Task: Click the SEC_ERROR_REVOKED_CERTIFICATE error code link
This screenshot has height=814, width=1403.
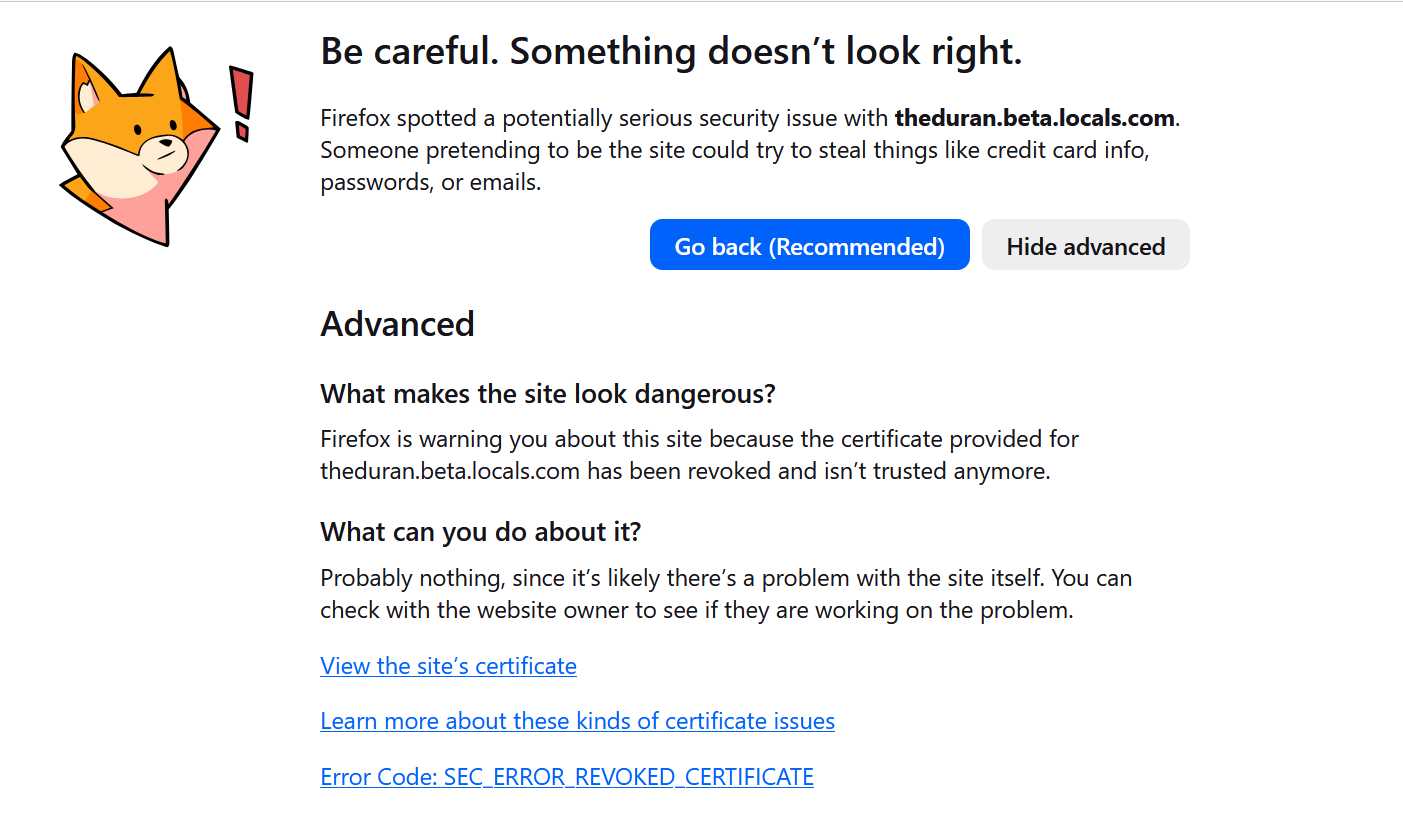Action: pos(566,777)
